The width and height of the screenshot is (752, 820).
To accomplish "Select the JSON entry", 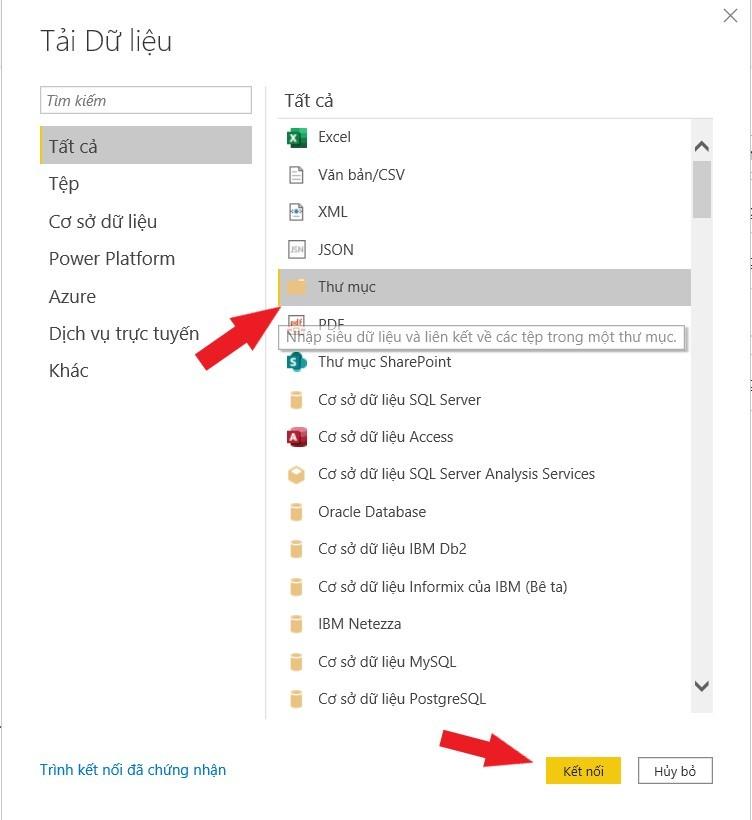I will point(484,249).
